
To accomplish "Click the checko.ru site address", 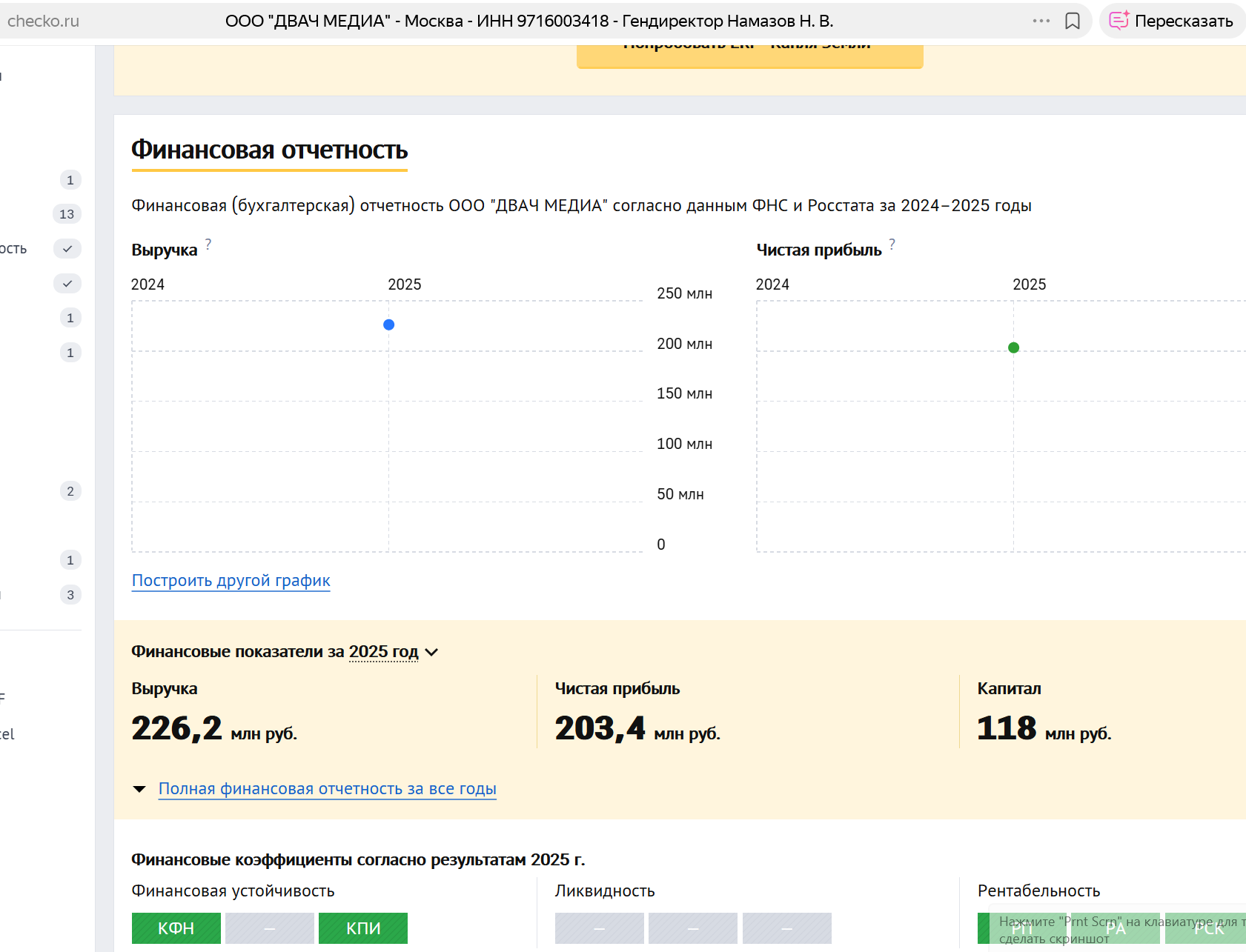I will (43, 21).
